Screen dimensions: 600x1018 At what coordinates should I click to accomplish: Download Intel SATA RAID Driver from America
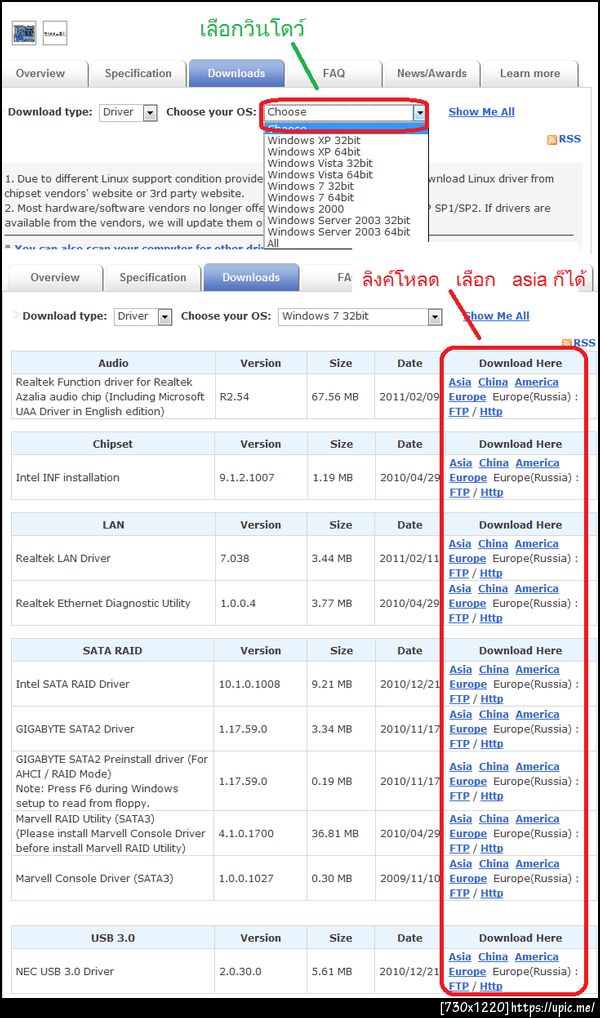pyautogui.click(x=536, y=670)
